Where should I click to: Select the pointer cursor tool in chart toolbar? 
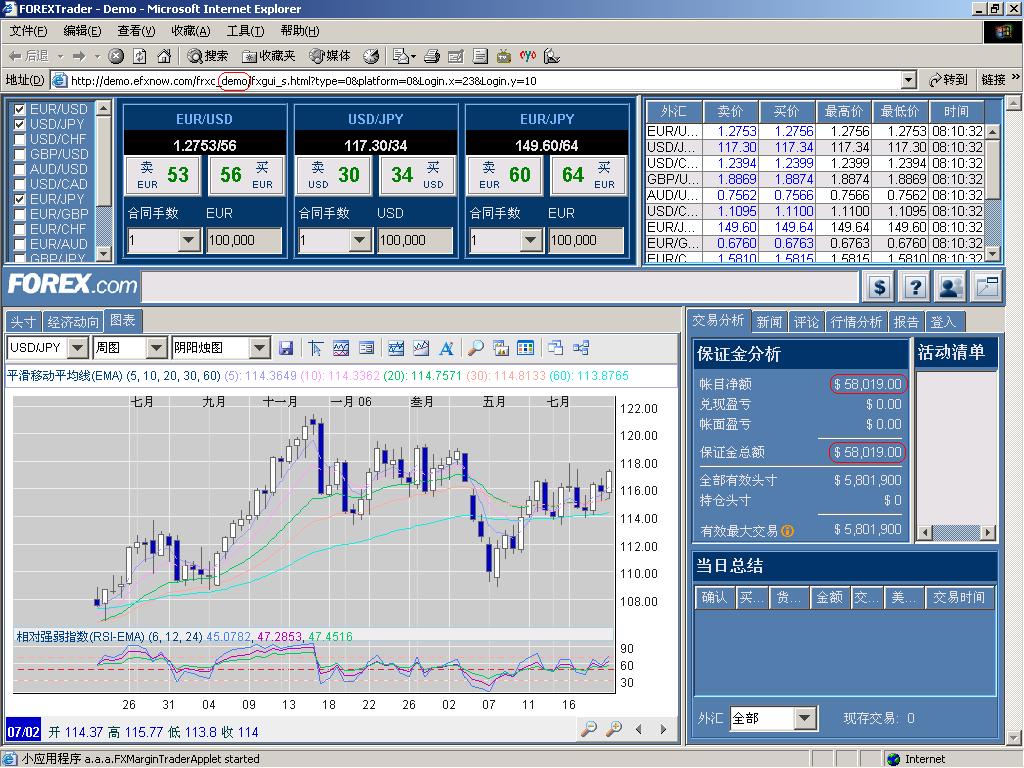tap(315, 348)
